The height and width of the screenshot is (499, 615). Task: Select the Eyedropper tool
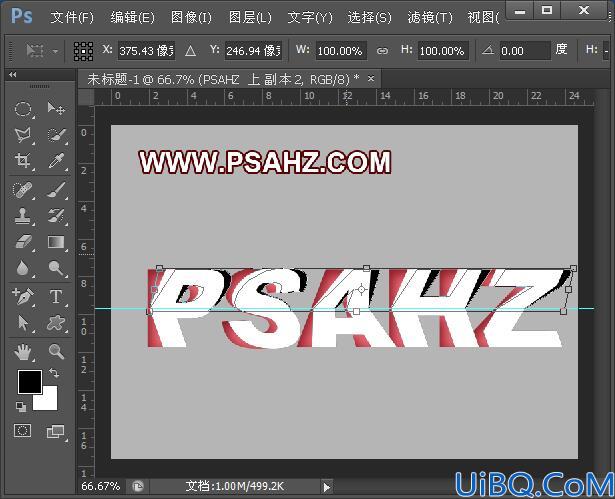tap(56, 160)
